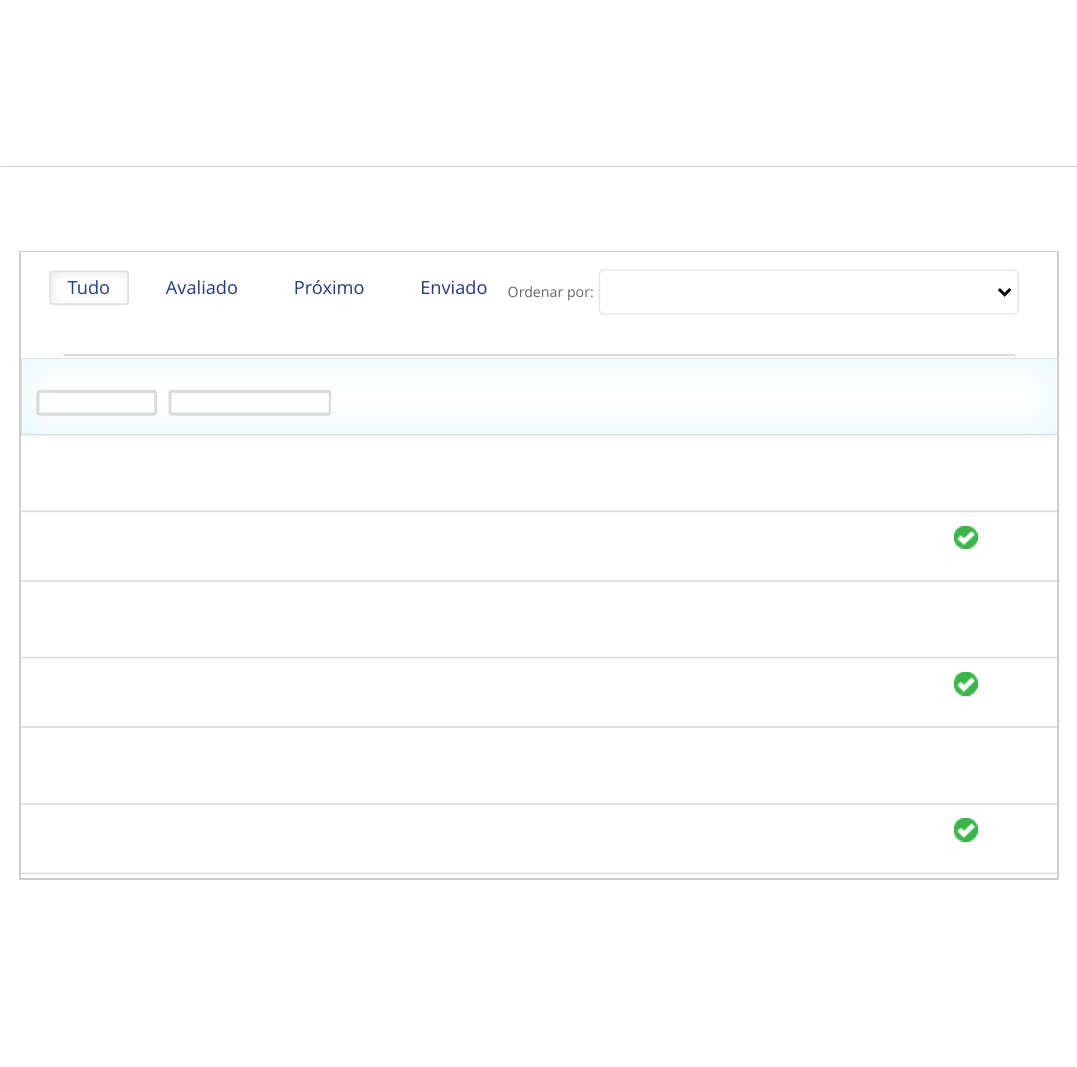
Task: Click the bottom green checkmark icon
Action: tap(965, 830)
